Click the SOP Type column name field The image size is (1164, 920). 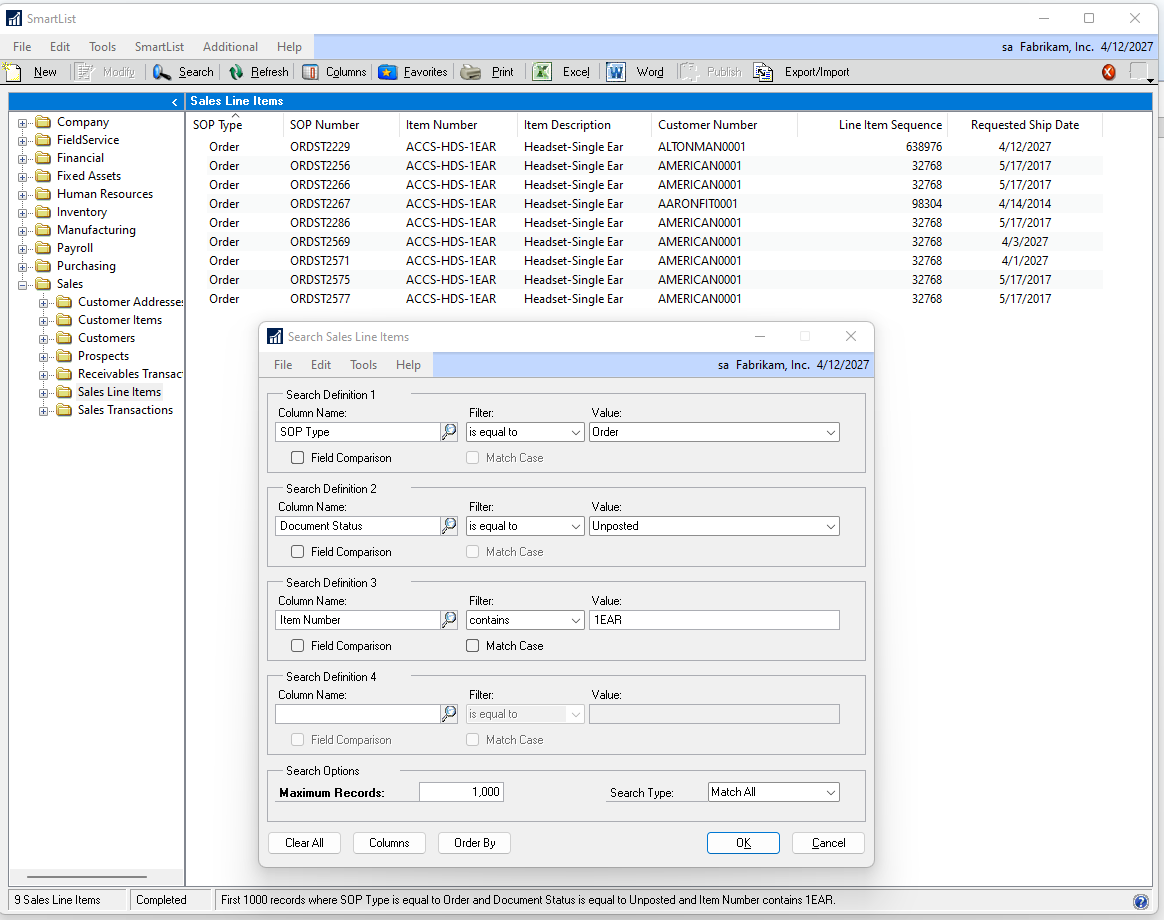(x=357, y=432)
